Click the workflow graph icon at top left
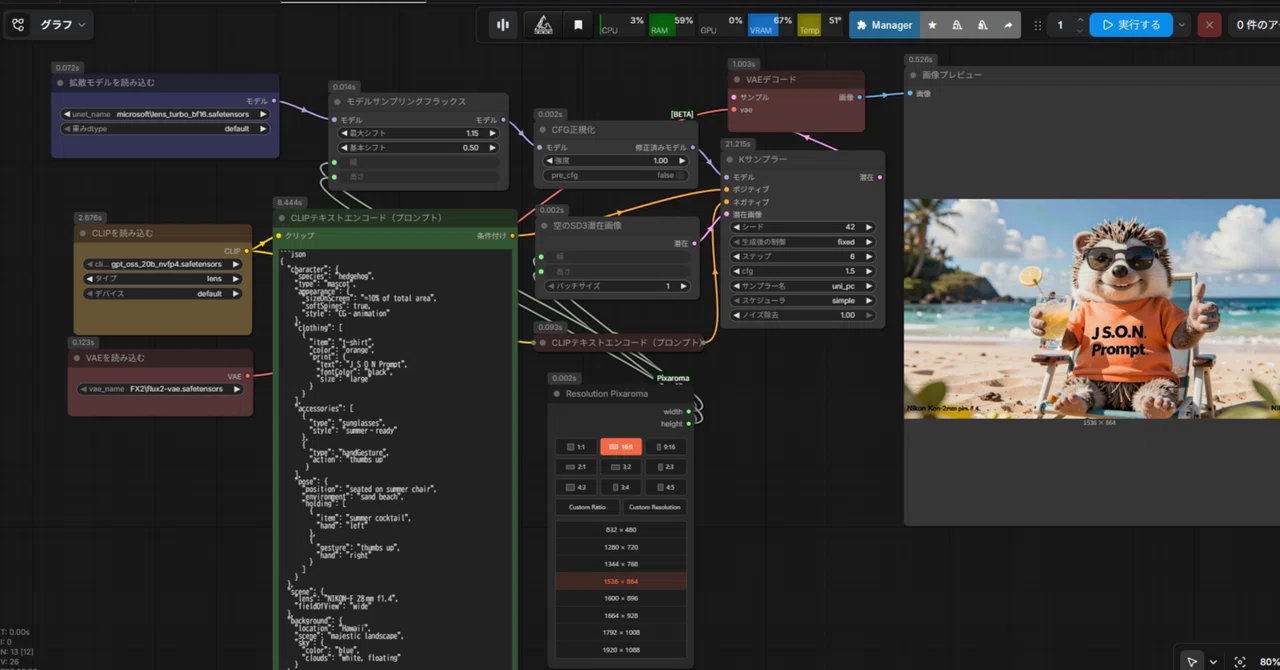This screenshot has height=670, width=1280. tap(18, 25)
